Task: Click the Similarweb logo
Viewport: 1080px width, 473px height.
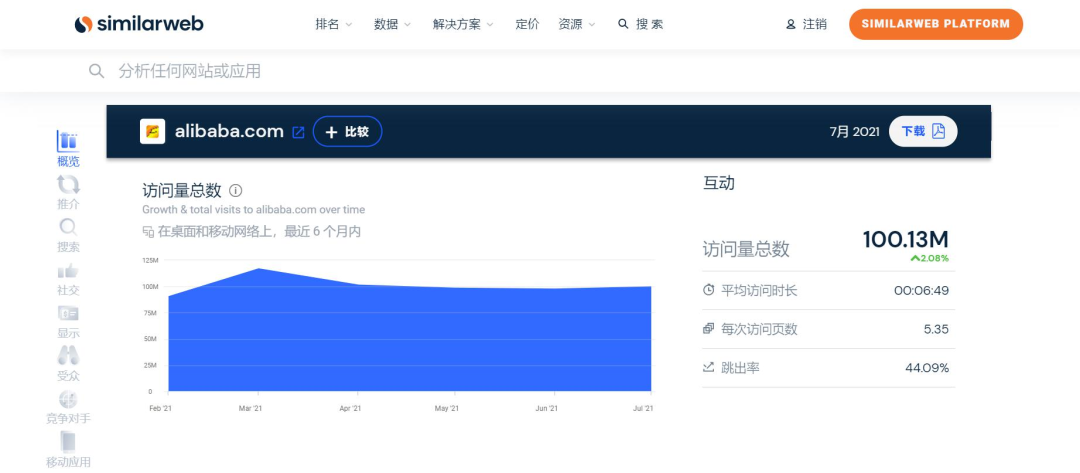Action: [x=139, y=24]
